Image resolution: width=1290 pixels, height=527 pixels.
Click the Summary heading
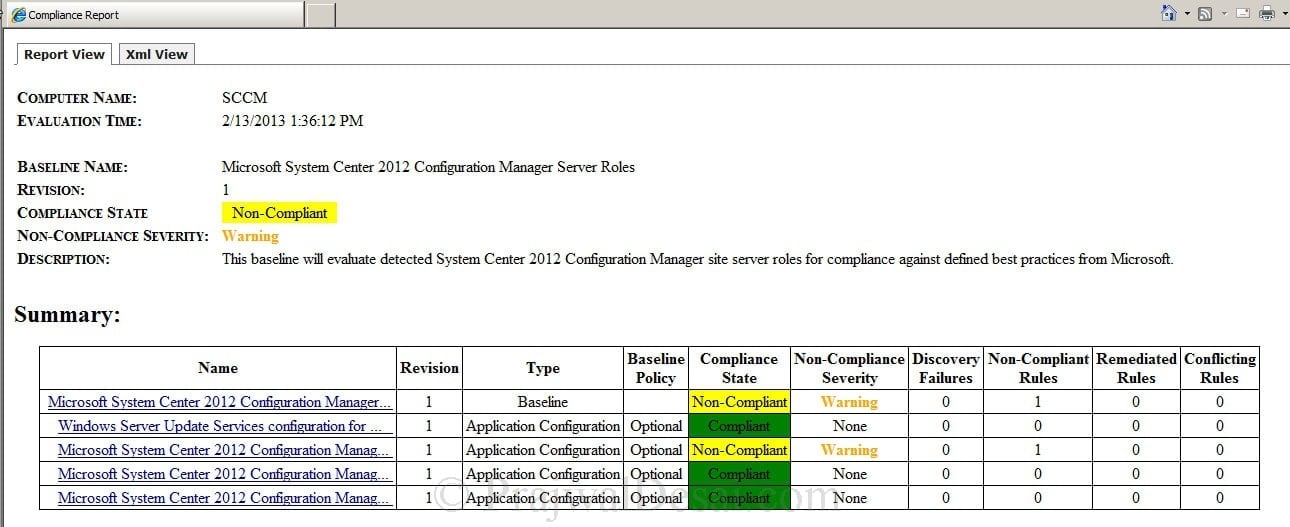point(67,315)
